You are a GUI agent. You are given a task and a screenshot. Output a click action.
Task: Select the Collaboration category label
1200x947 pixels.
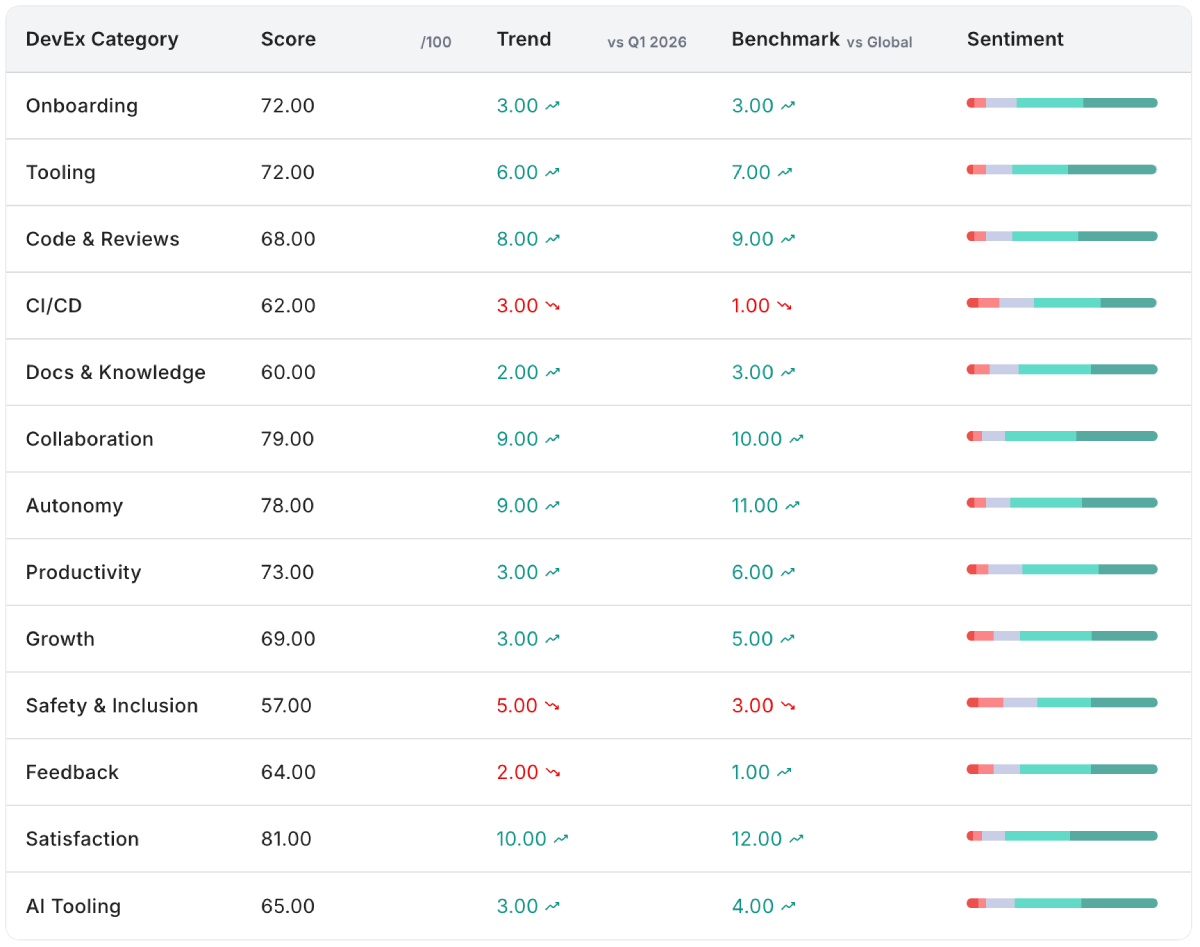(x=90, y=439)
